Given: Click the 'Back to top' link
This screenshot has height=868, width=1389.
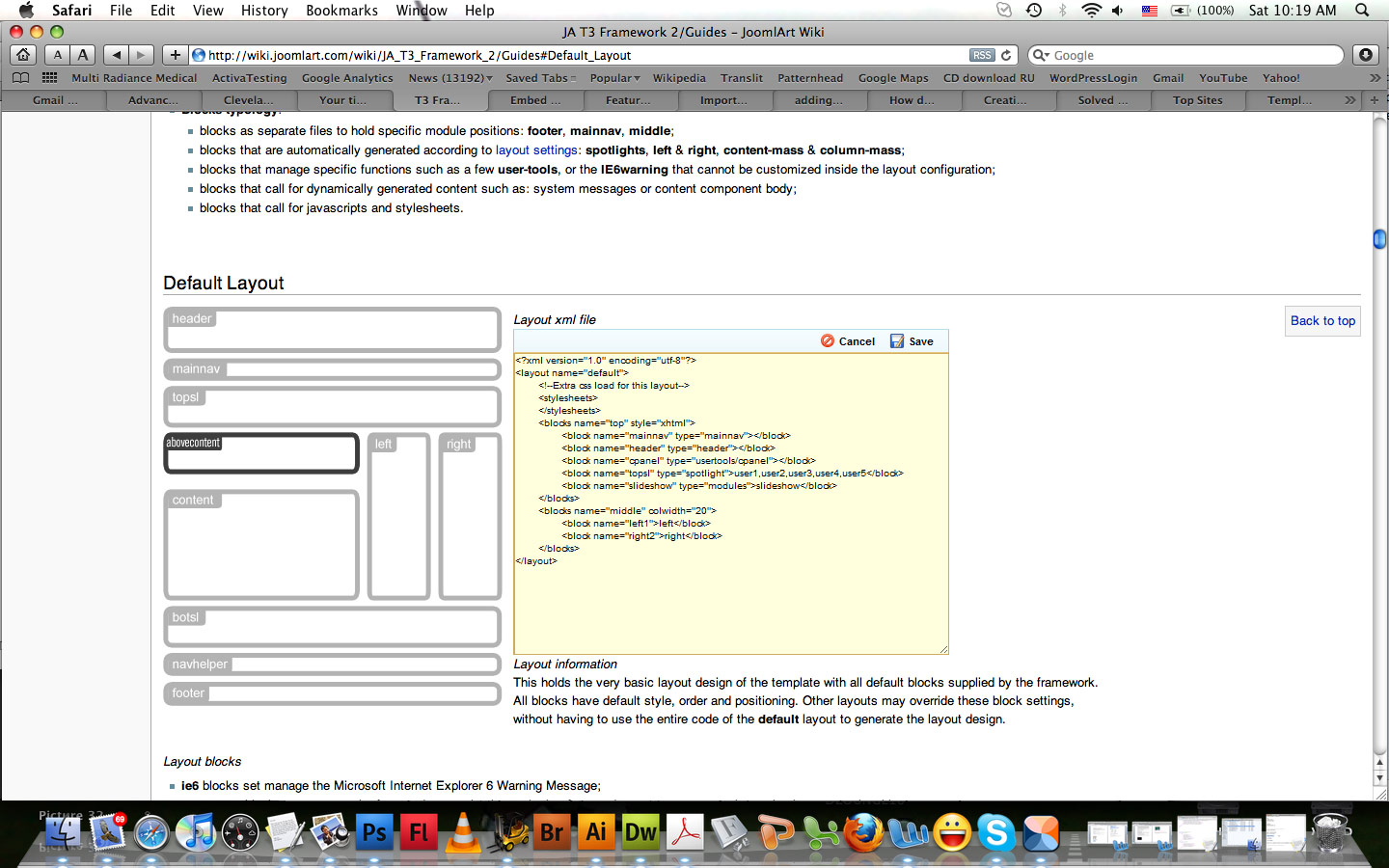Looking at the screenshot, I should (1322, 321).
